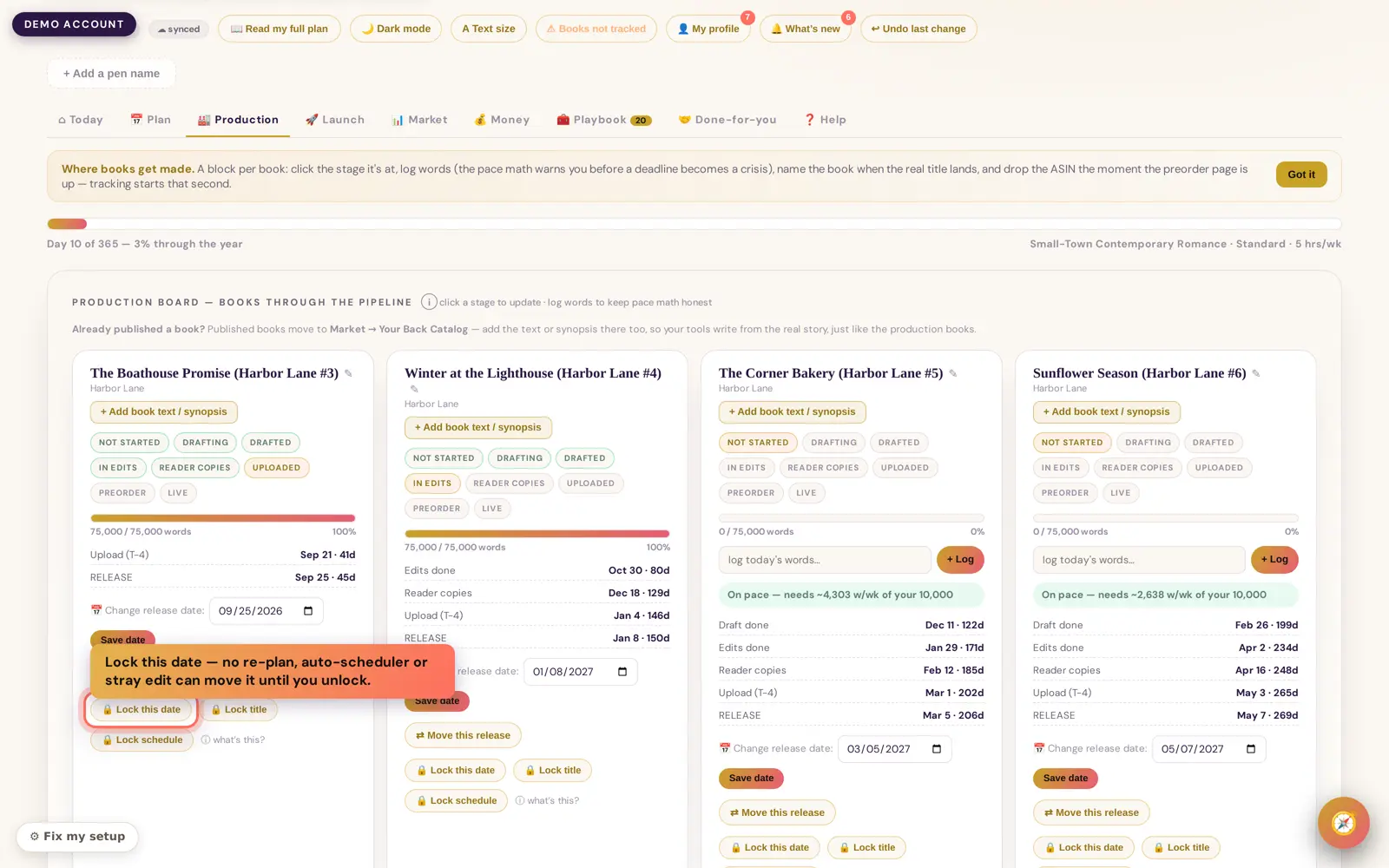
Task: Log words for The Corner Bakery
Action: click(x=960, y=560)
